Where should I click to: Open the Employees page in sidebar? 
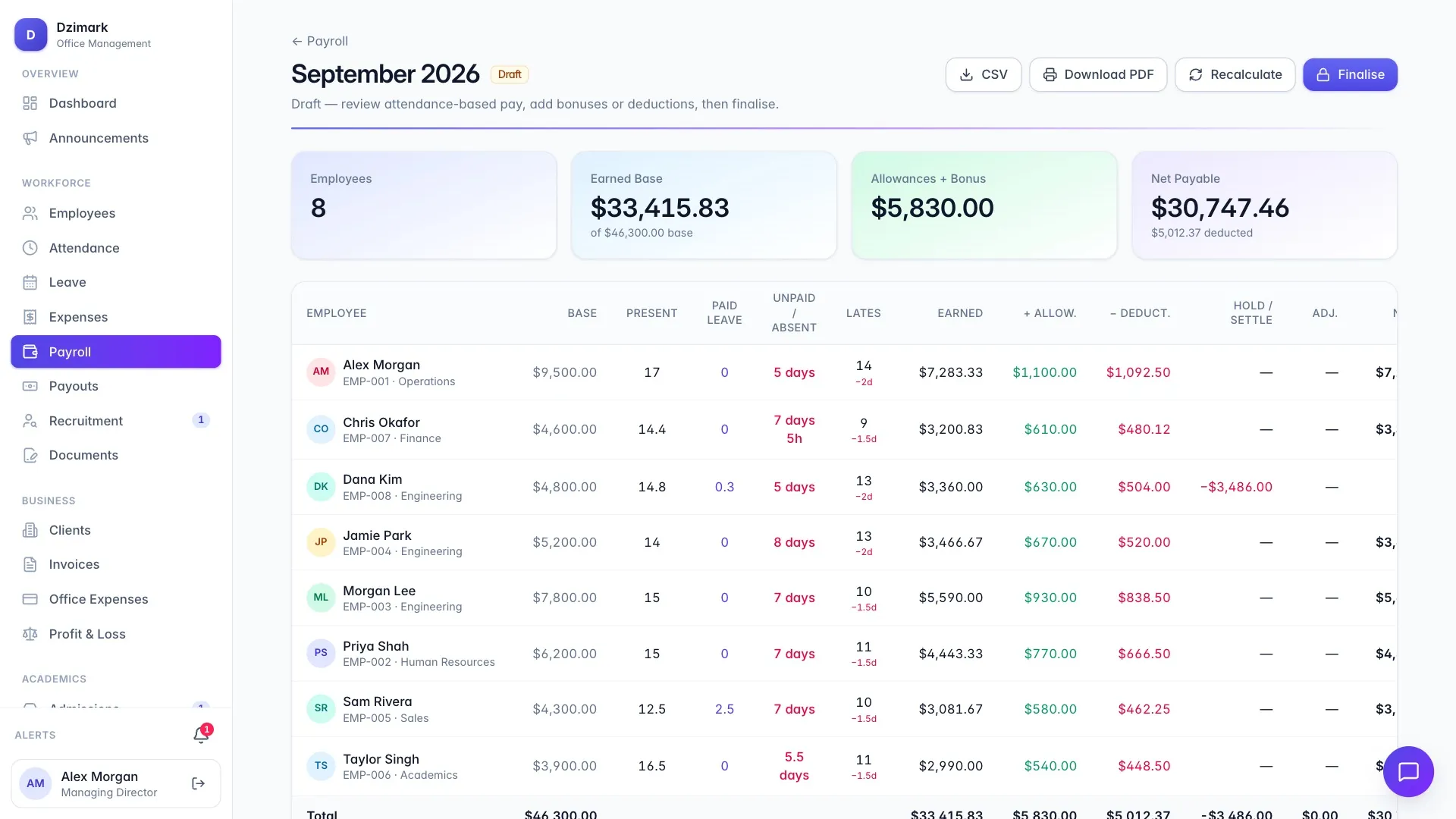115,213
